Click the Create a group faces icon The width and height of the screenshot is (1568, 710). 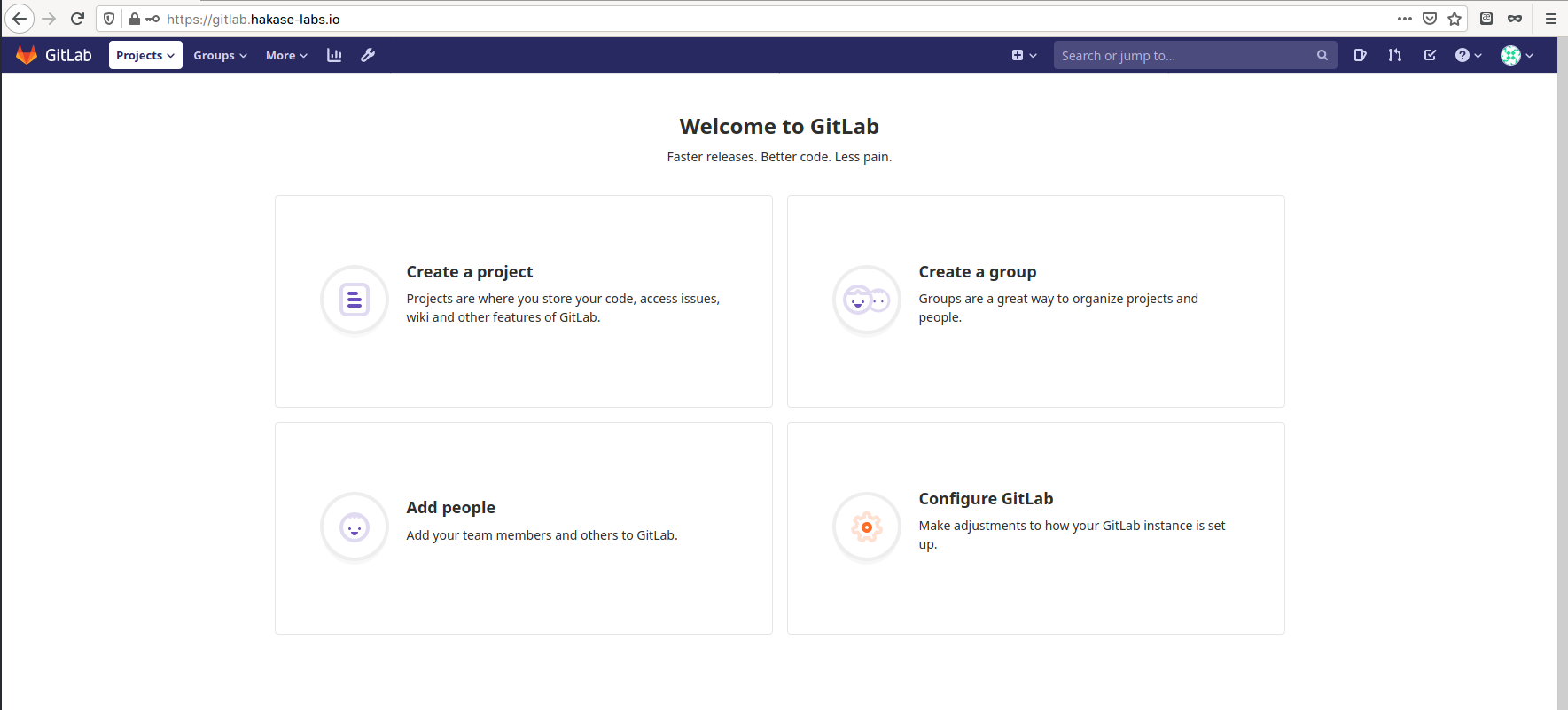point(867,300)
